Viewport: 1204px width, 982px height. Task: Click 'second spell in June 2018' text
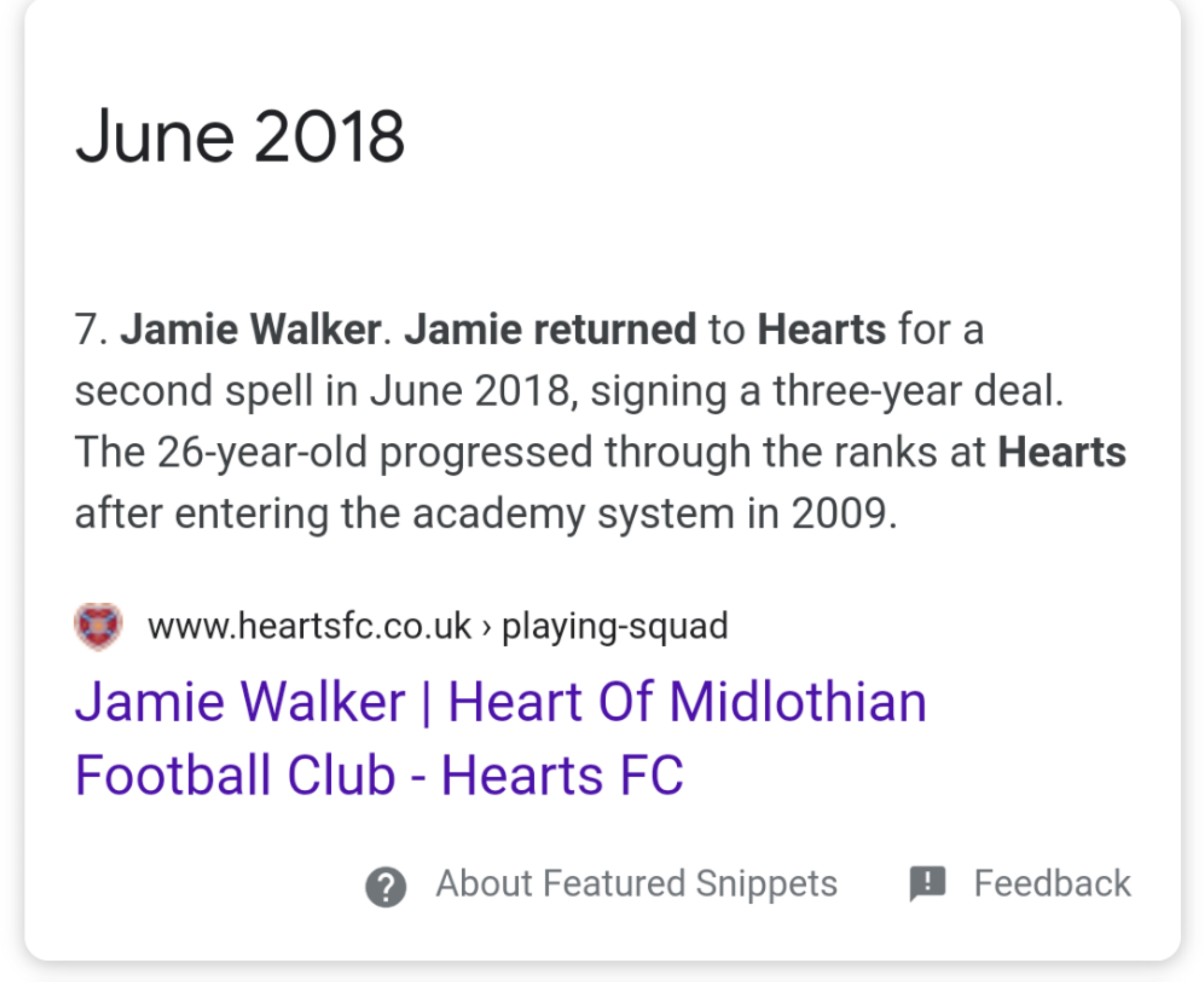(x=322, y=392)
